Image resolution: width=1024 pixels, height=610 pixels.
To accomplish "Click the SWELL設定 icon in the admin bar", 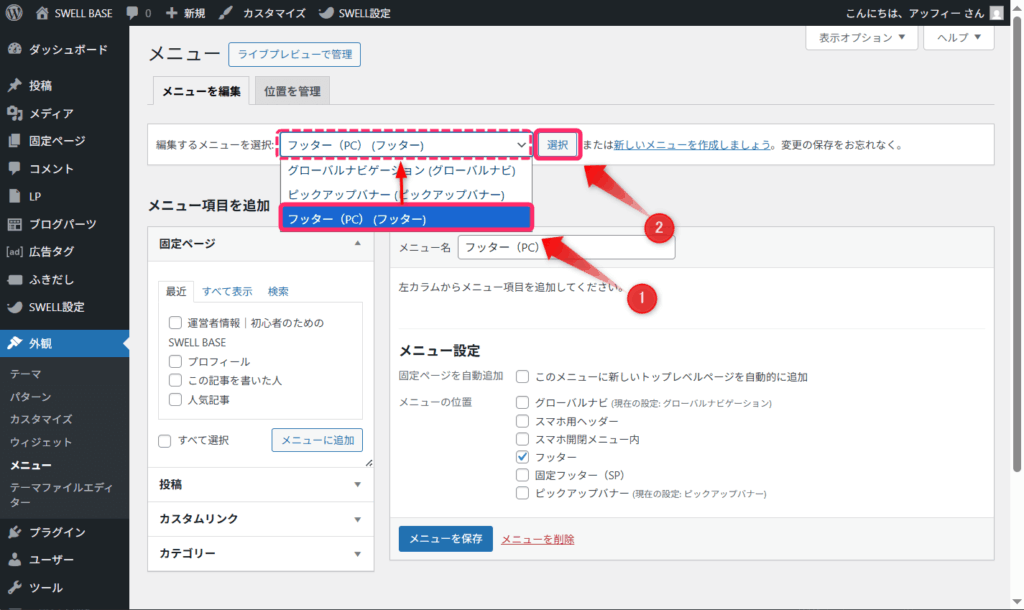I will pyautogui.click(x=326, y=12).
